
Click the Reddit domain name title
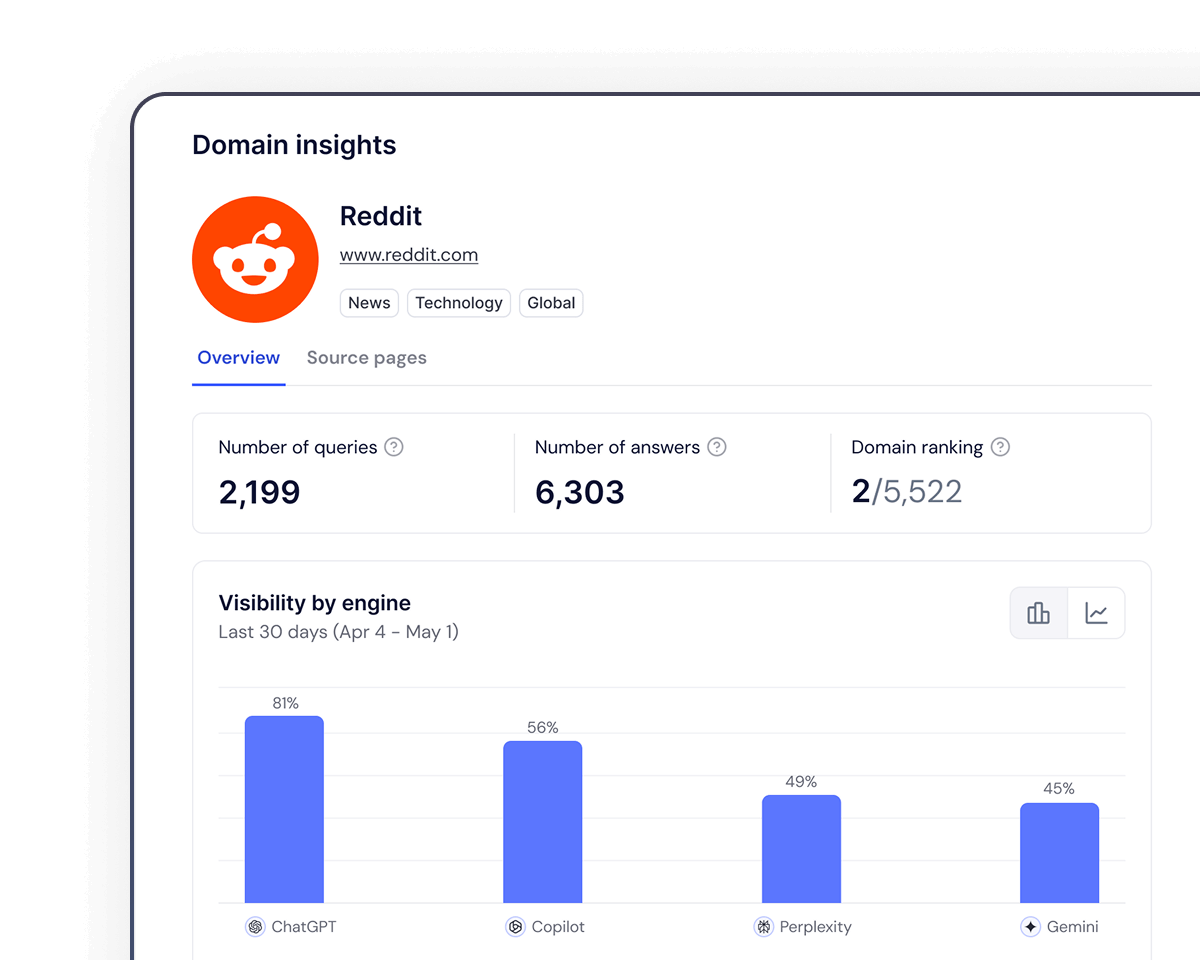pos(381,216)
